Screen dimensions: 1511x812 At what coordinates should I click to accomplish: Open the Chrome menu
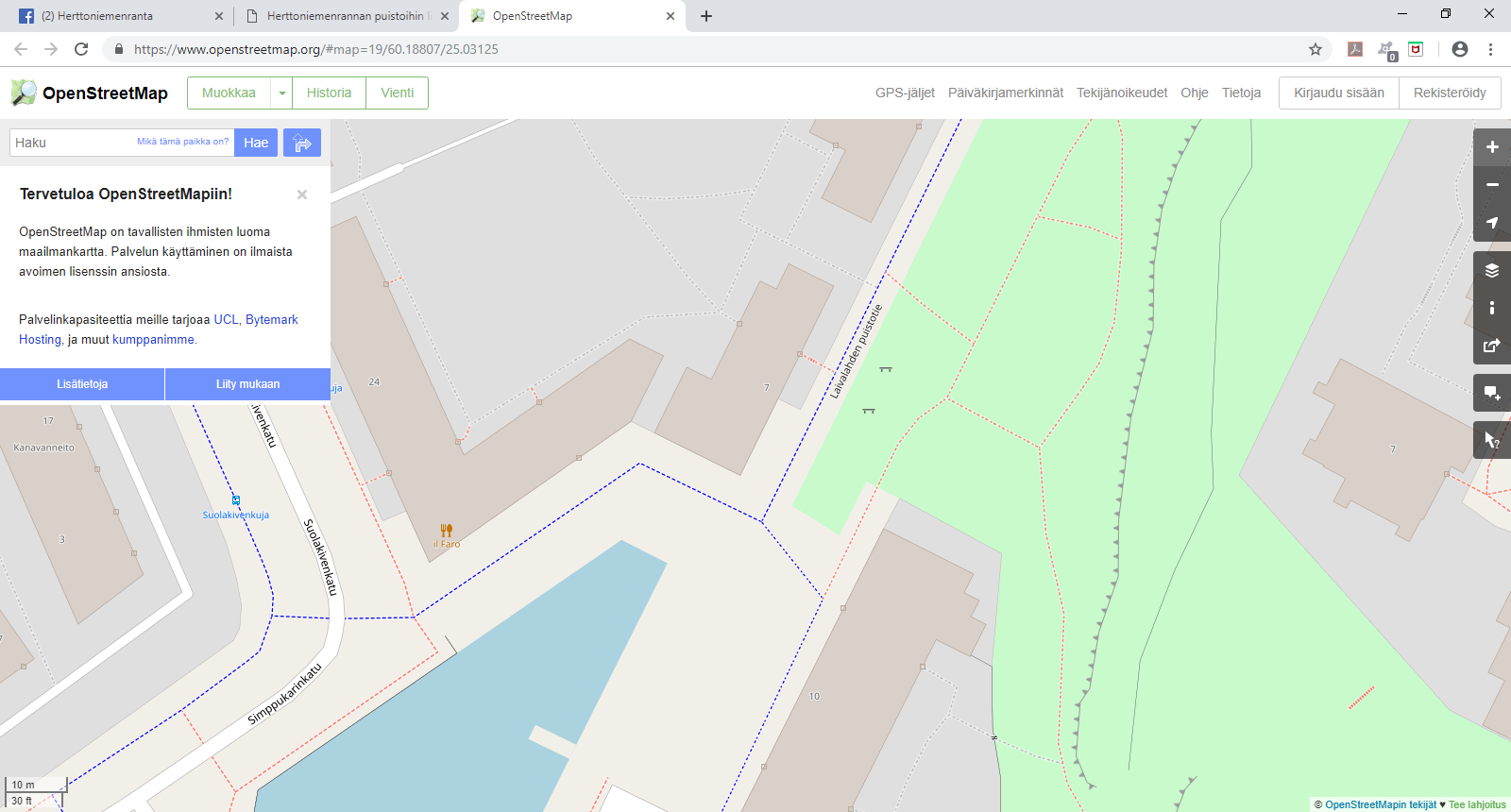[x=1490, y=49]
